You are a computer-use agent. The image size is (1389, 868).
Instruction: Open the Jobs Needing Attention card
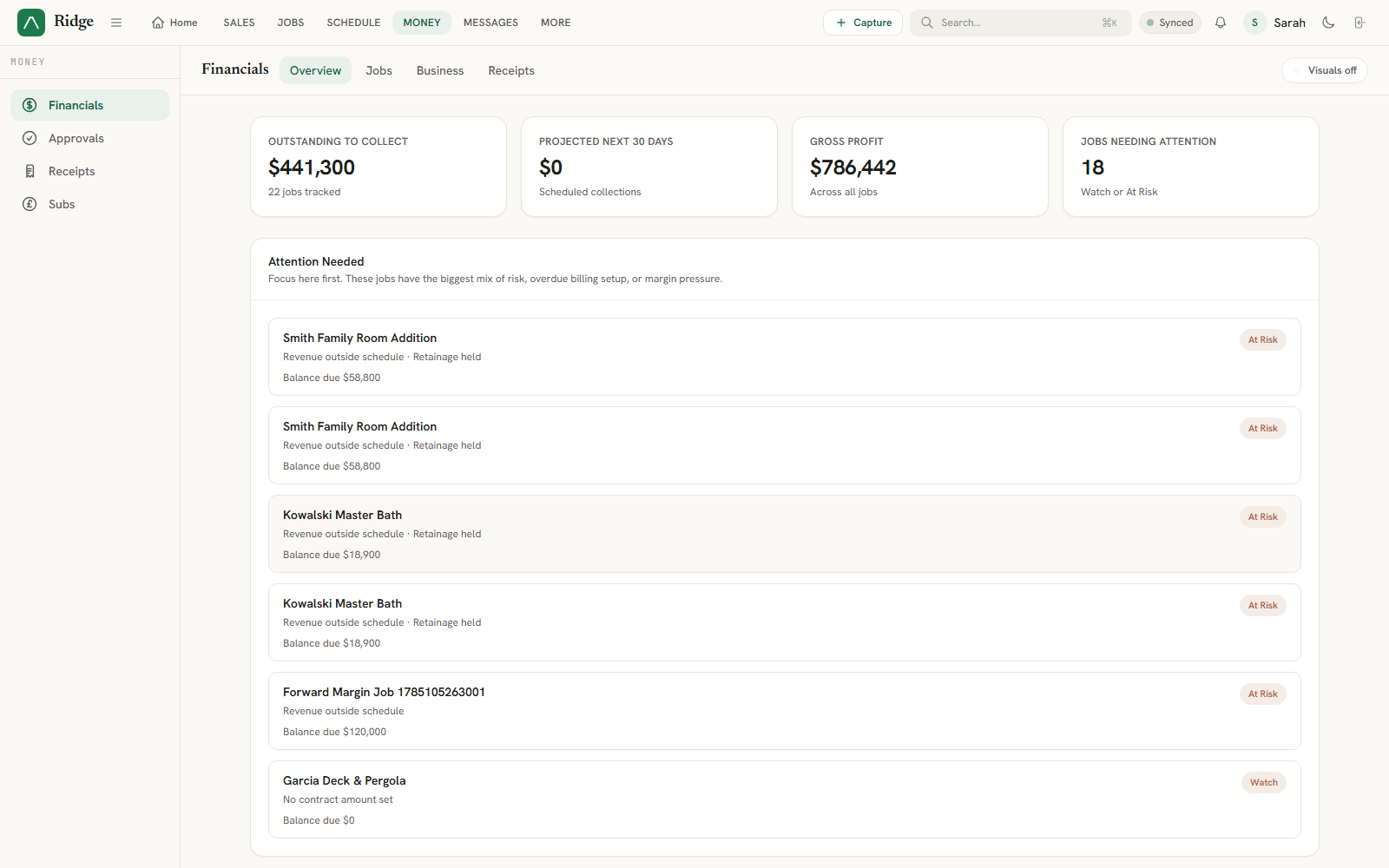click(x=1191, y=167)
